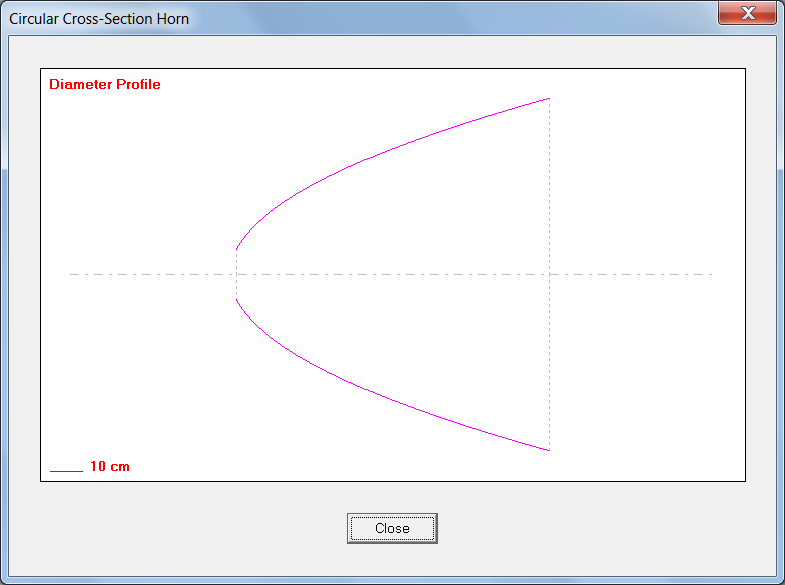Click the 'Circular Cross-Section Horn' window title
The image size is (785, 585).
(99, 19)
